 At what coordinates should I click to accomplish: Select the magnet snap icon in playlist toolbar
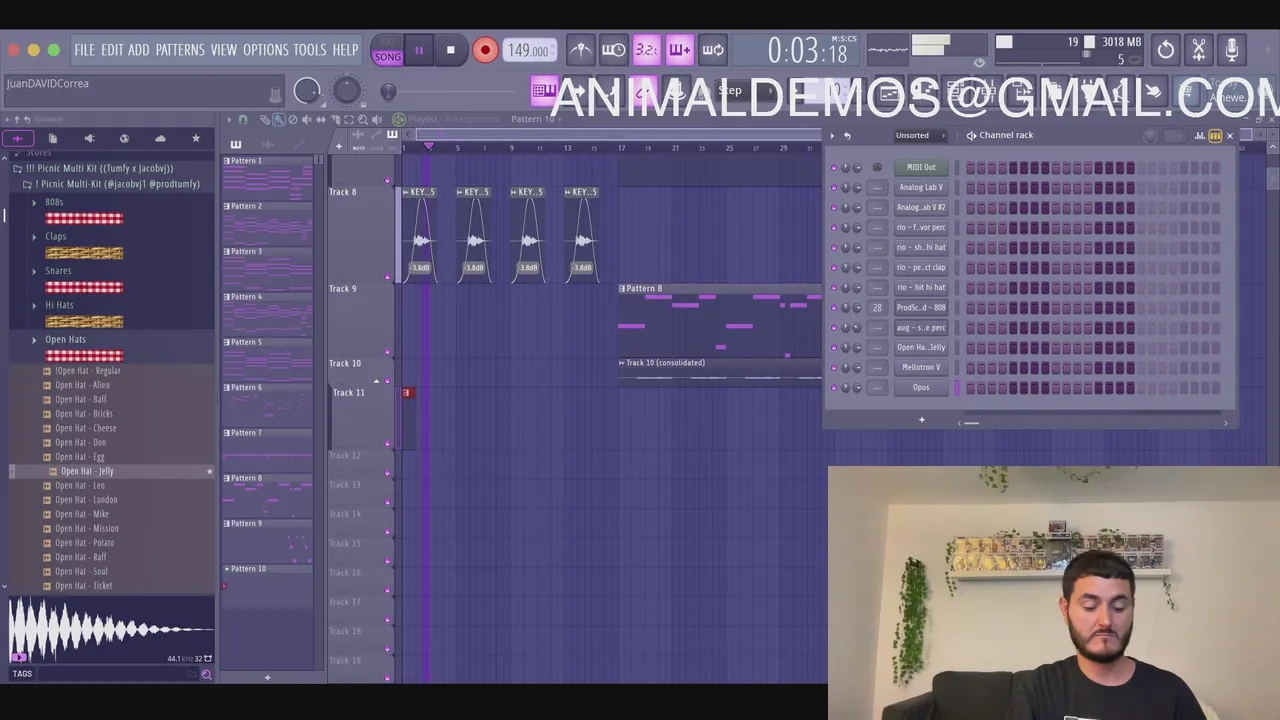243,119
